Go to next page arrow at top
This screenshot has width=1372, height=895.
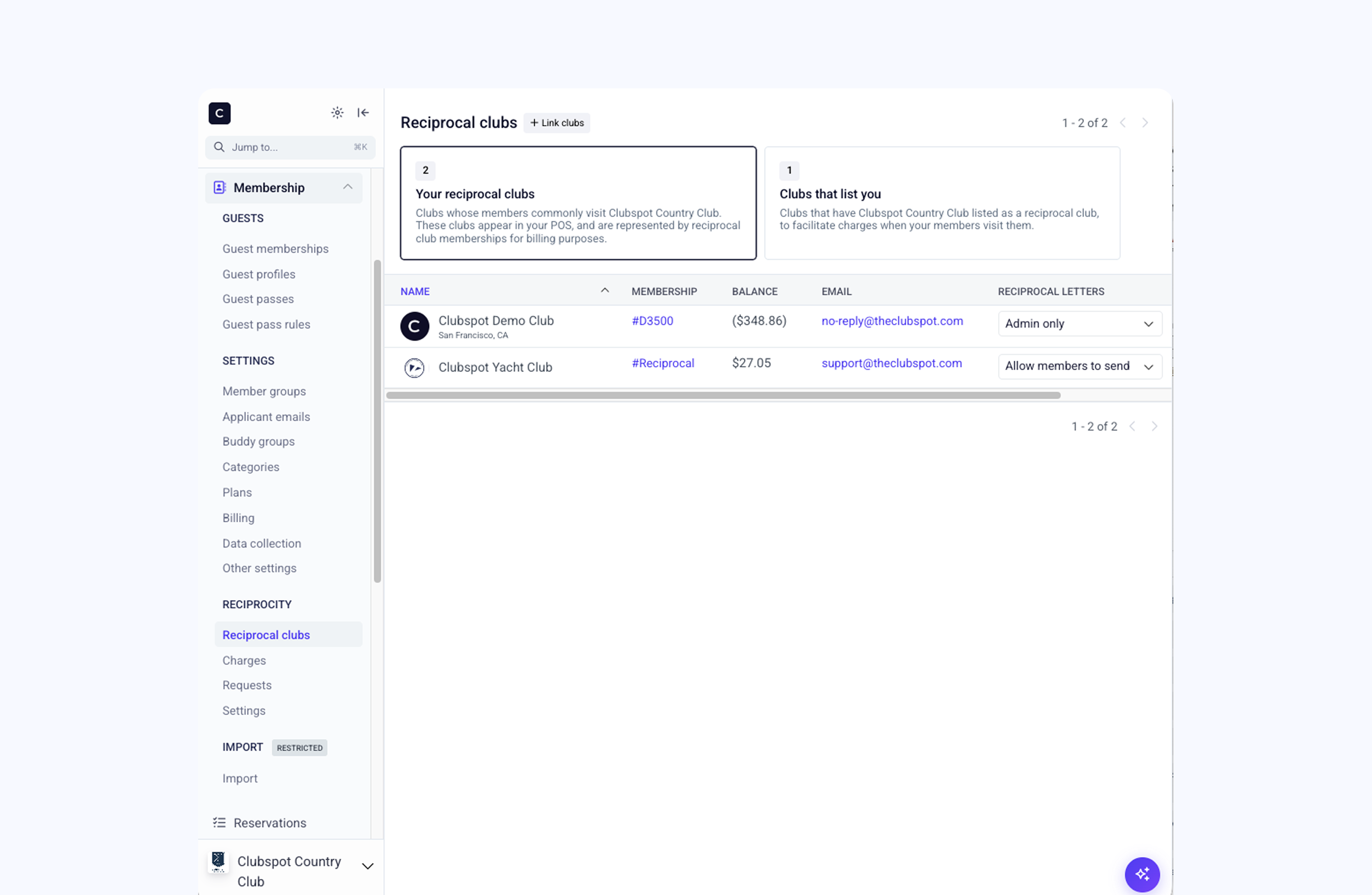(x=1145, y=123)
